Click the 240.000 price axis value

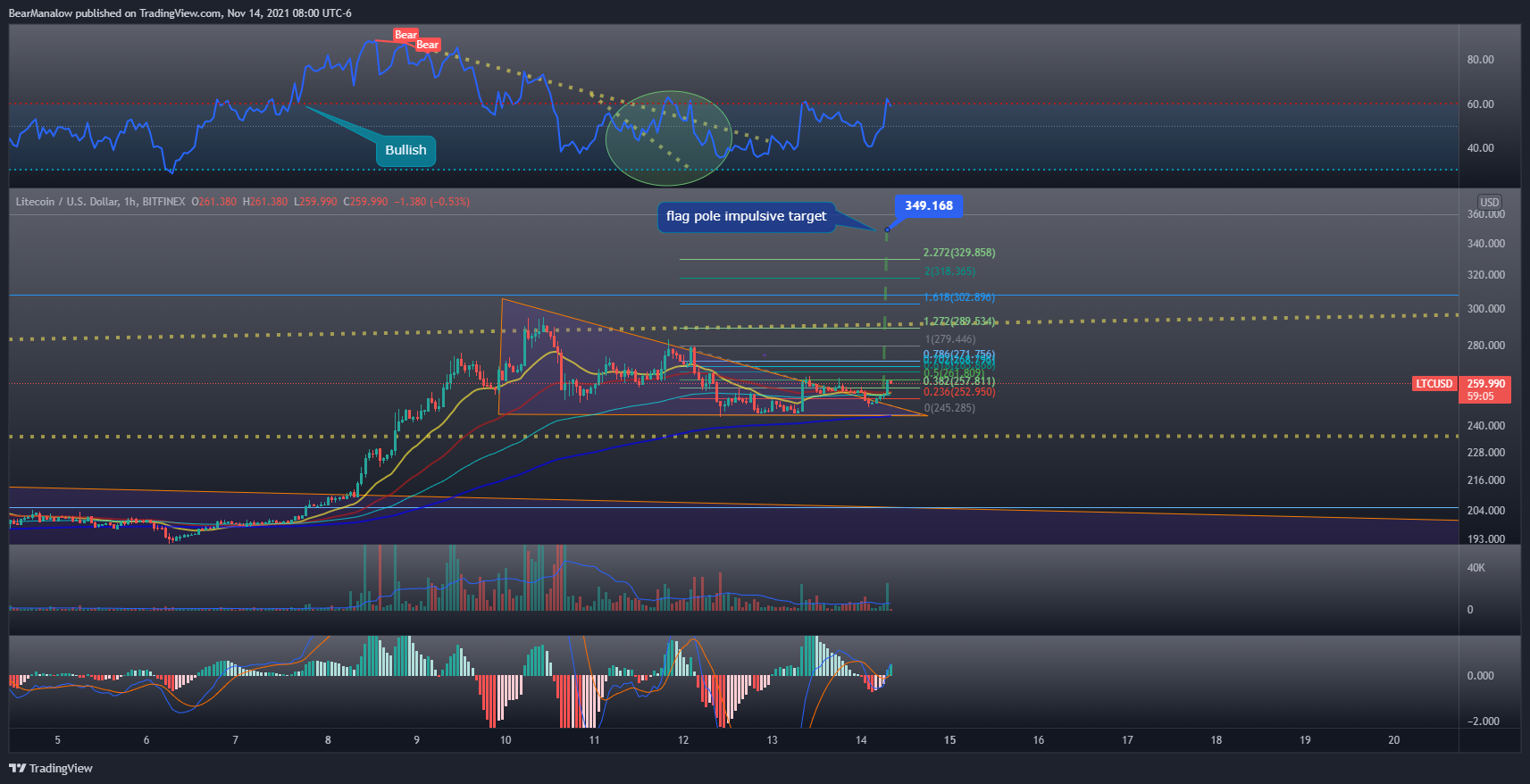[1486, 426]
